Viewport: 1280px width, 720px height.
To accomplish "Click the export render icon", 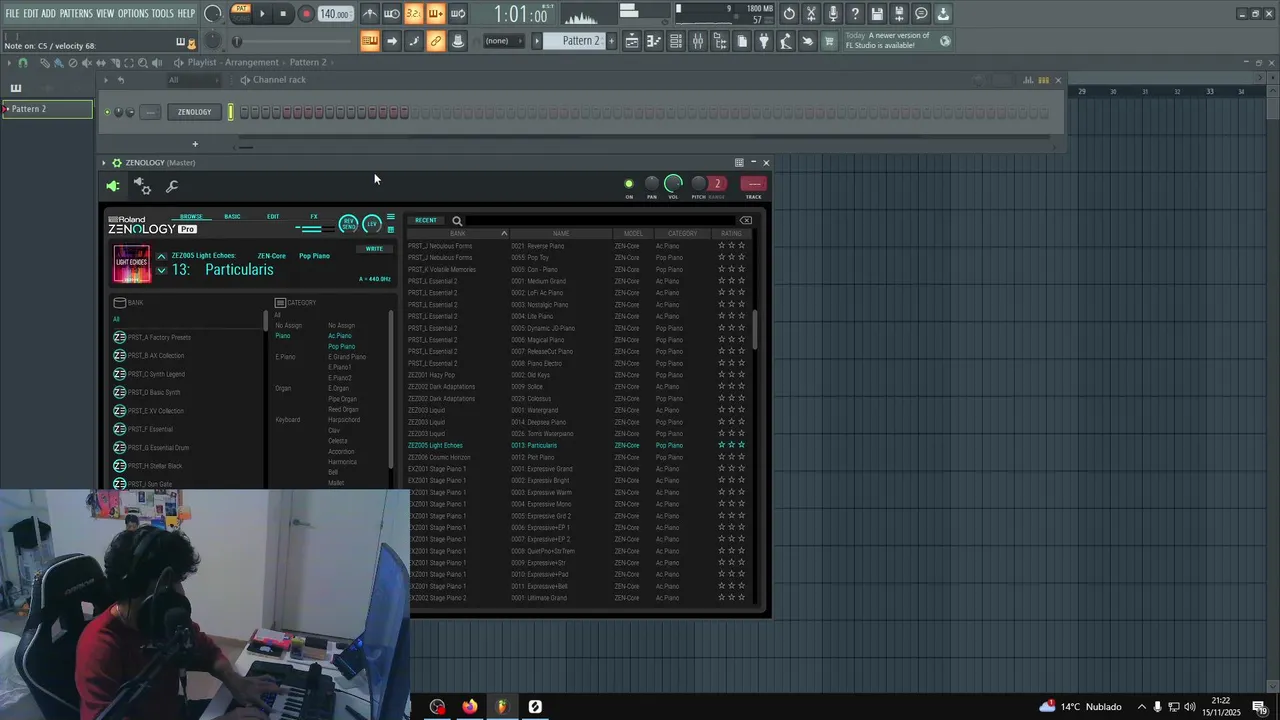I will click(x=899, y=14).
